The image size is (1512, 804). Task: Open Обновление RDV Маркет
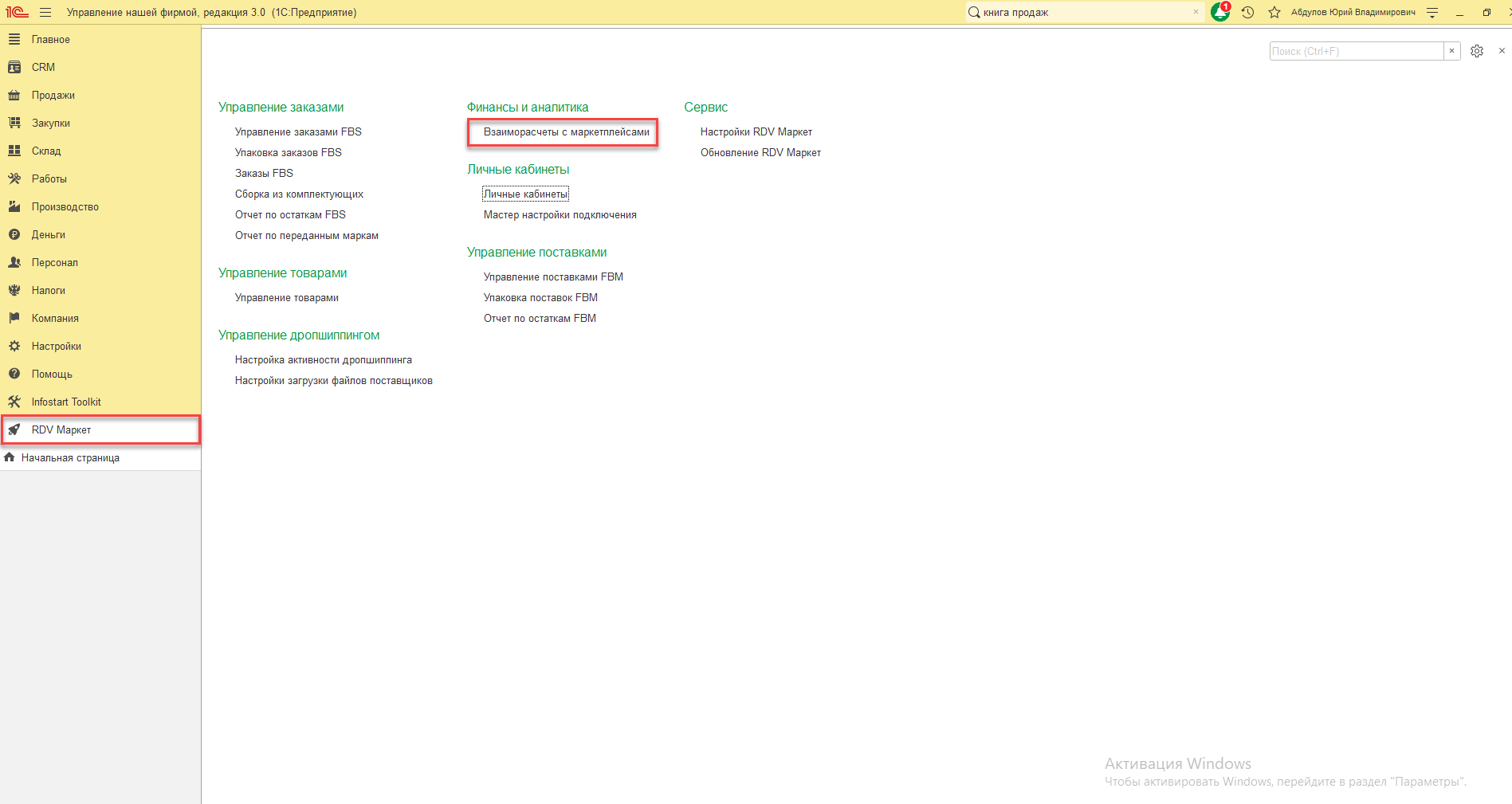(760, 152)
